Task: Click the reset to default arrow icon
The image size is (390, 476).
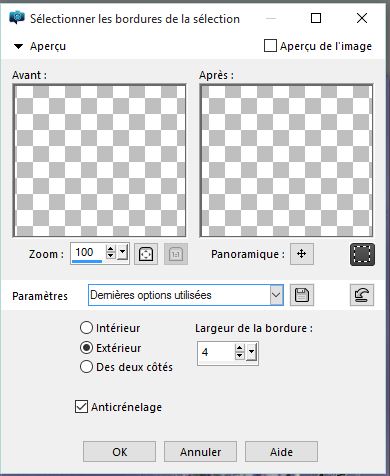Action: click(x=362, y=295)
